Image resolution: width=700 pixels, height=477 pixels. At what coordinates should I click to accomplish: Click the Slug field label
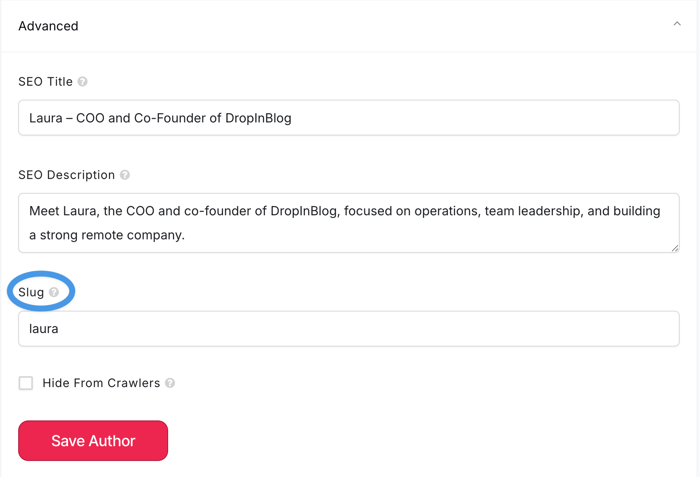tap(31, 293)
